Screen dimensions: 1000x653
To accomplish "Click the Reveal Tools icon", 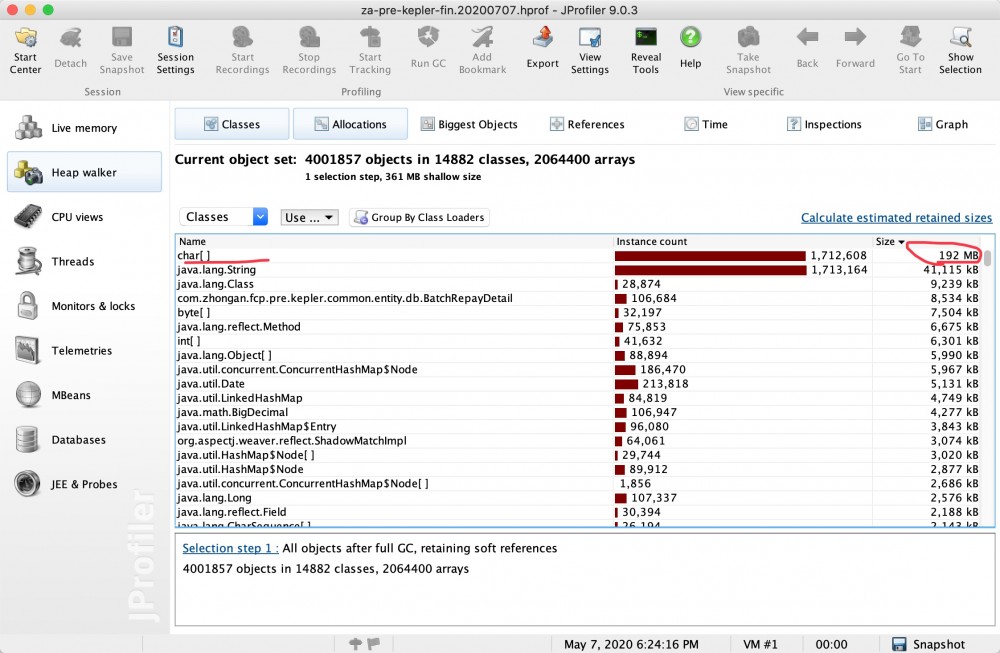I will [x=645, y=50].
